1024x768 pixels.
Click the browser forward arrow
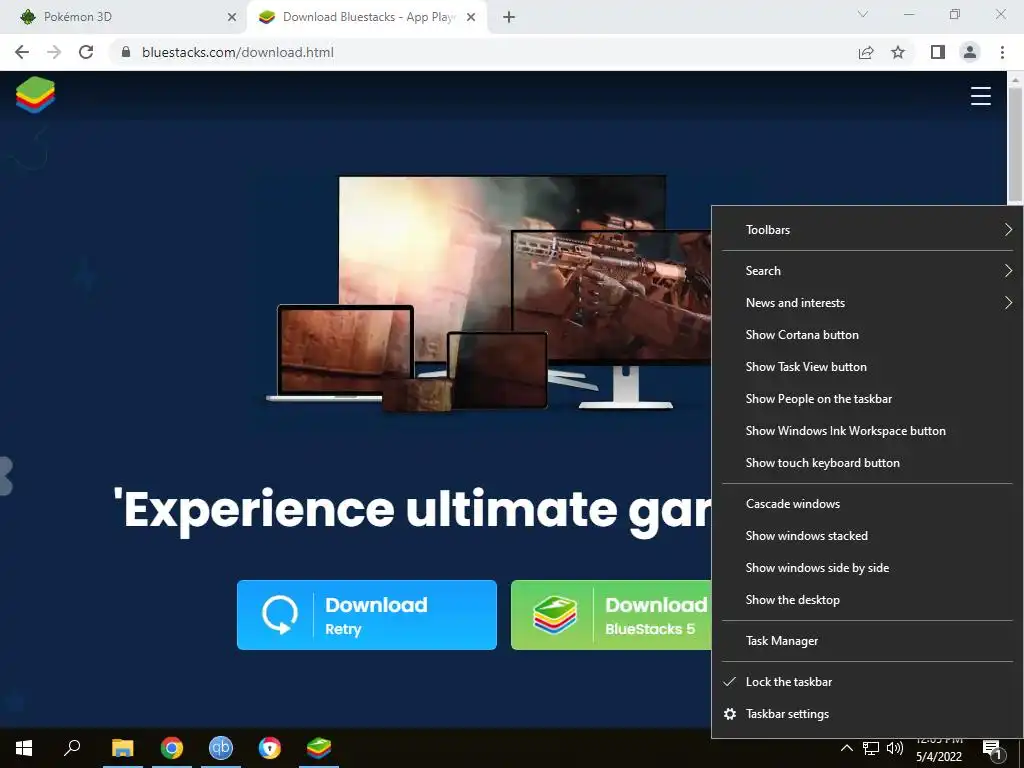(x=54, y=52)
